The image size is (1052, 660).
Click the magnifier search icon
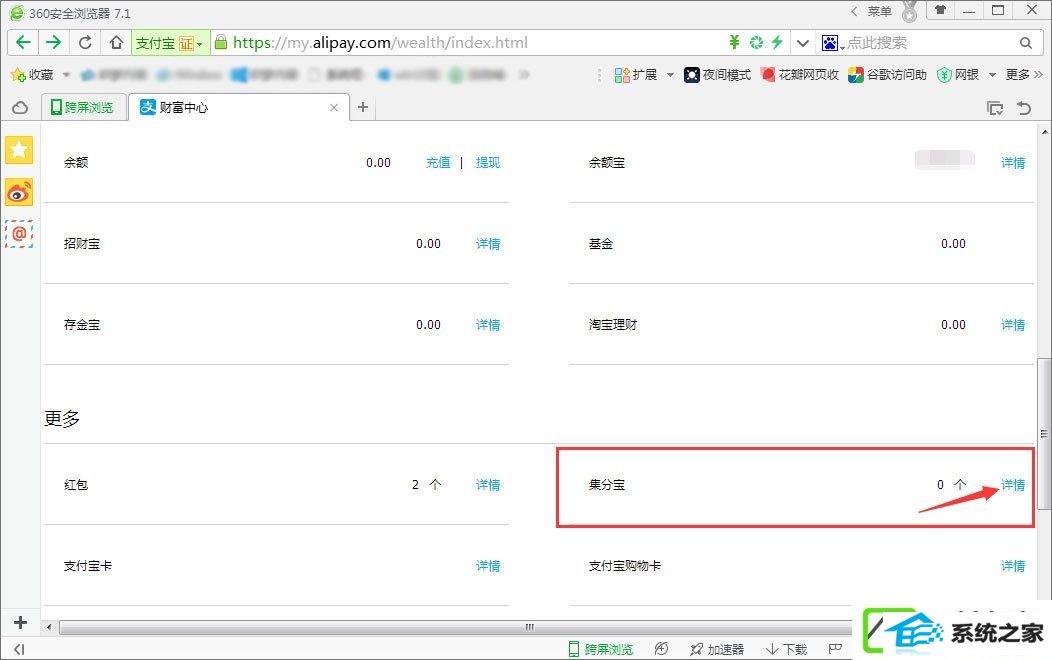coord(1025,43)
